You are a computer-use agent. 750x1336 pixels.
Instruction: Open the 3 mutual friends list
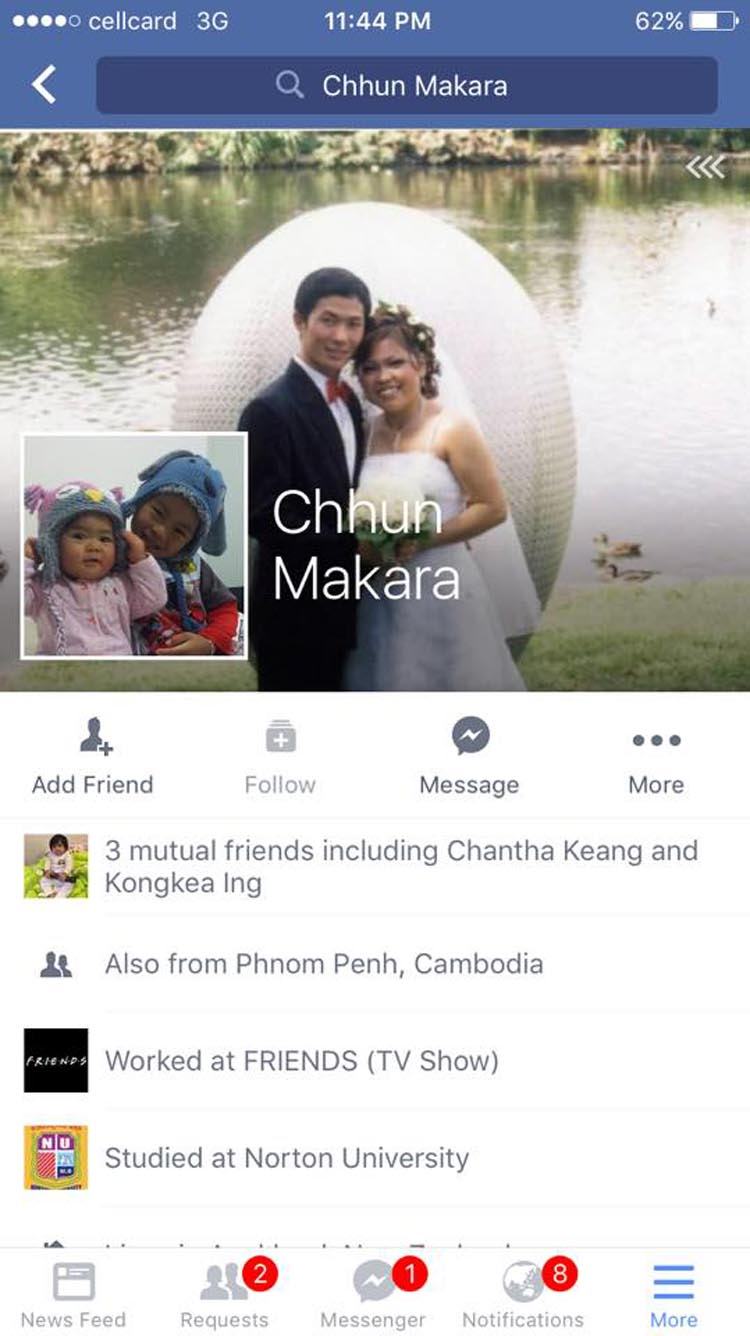click(x=375, y=867)
